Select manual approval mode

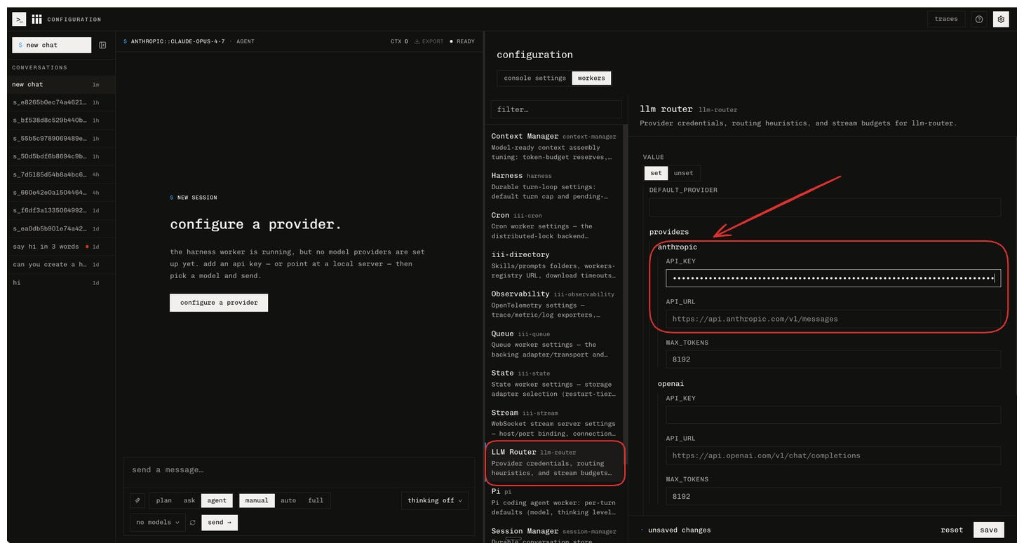click(257, 500)
